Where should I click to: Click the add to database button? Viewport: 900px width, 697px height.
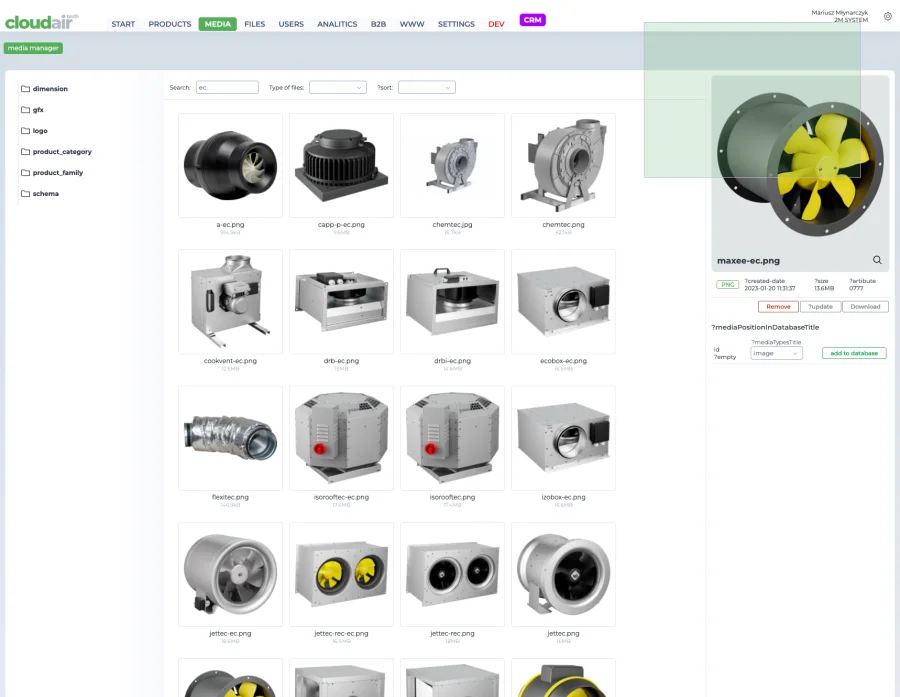click(x=854, y=353)
